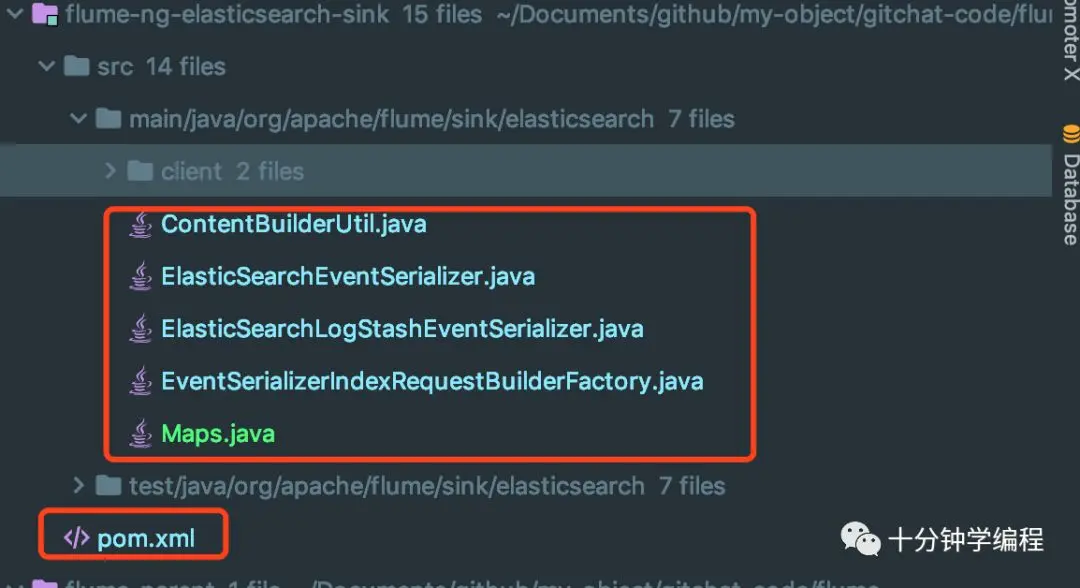Collapse the src folder
1080x588 pixels.
click(x=45, y=67)
